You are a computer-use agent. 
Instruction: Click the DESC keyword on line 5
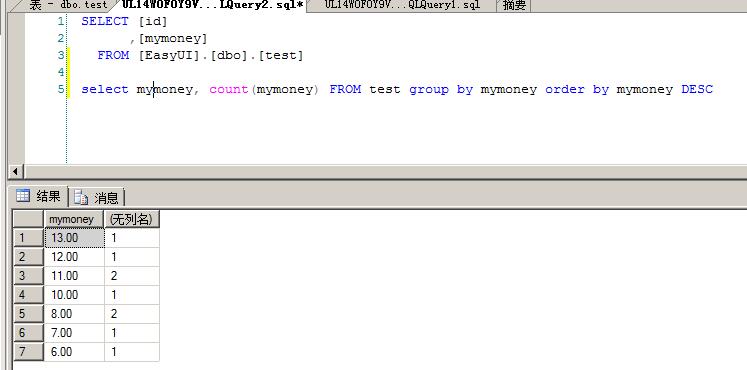coord(697,90)
